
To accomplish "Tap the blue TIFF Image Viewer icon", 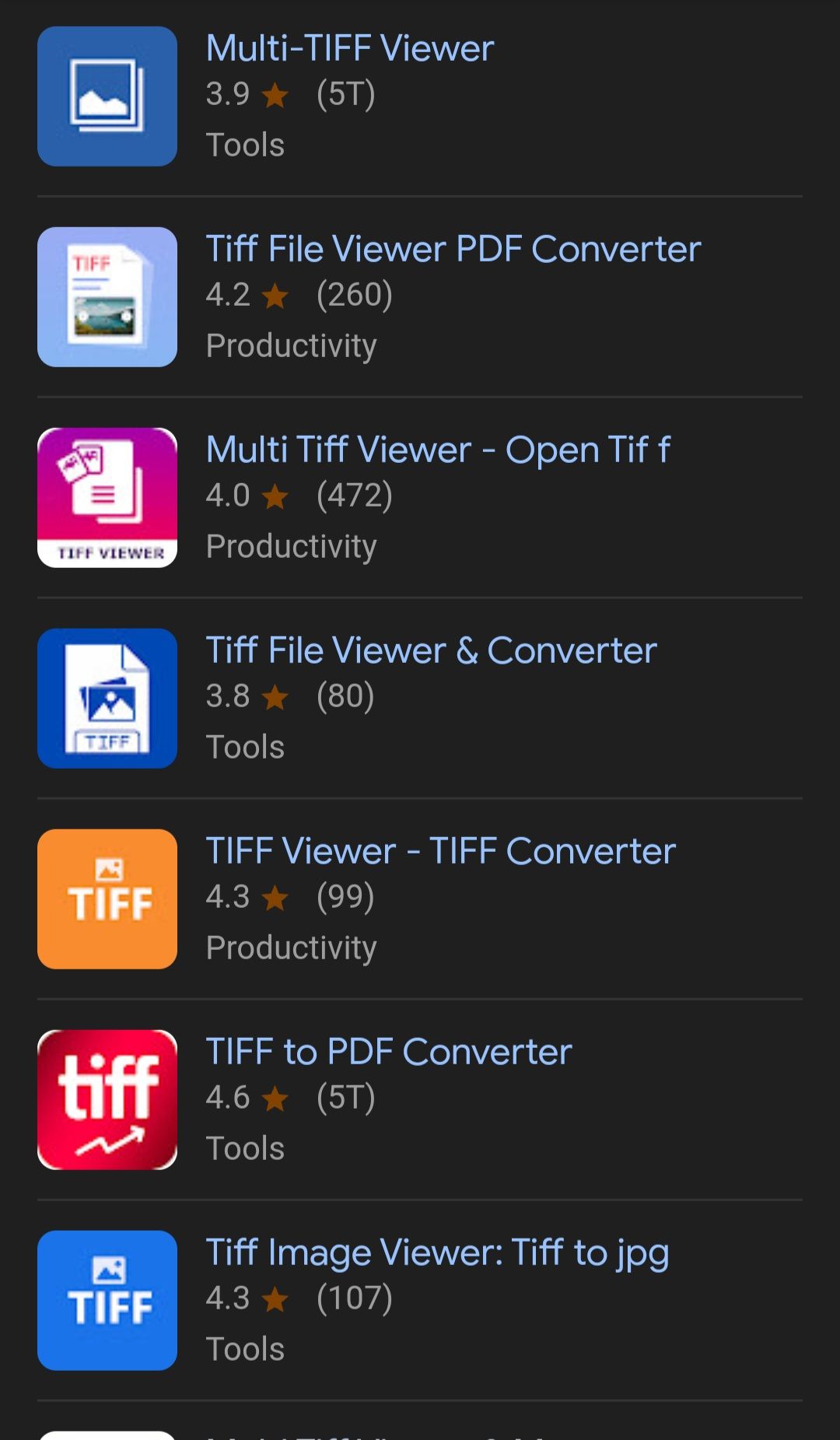I will pos(107,1301).
